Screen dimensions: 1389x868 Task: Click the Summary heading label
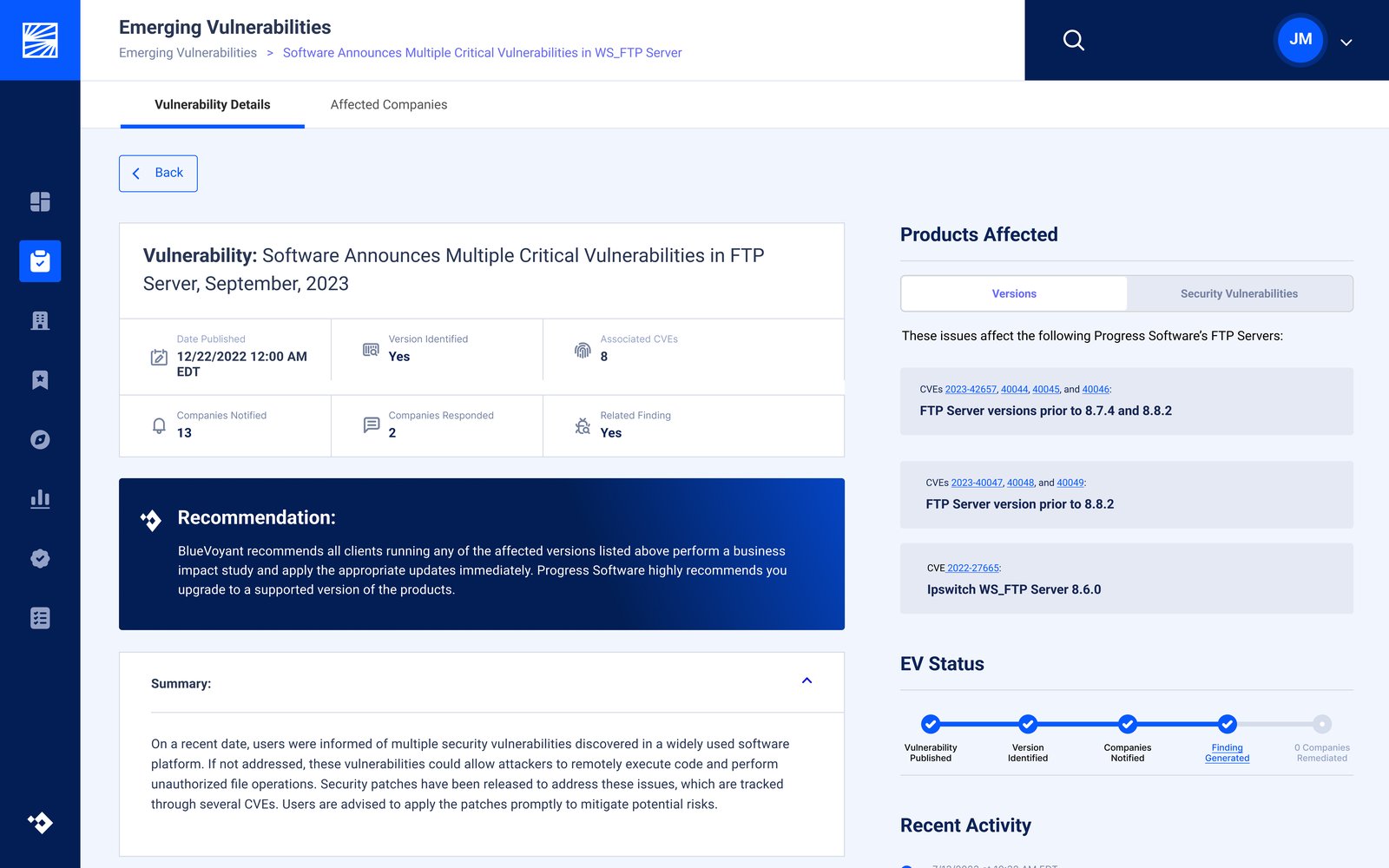(181, 684)
